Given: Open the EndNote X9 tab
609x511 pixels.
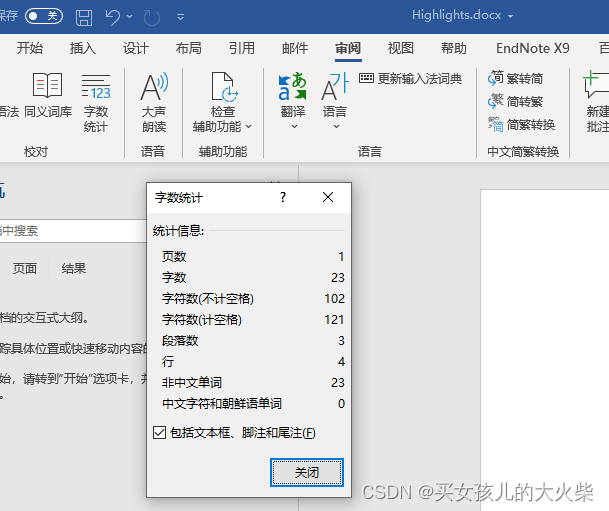Looking at the screenshot, I should [533, 48].
